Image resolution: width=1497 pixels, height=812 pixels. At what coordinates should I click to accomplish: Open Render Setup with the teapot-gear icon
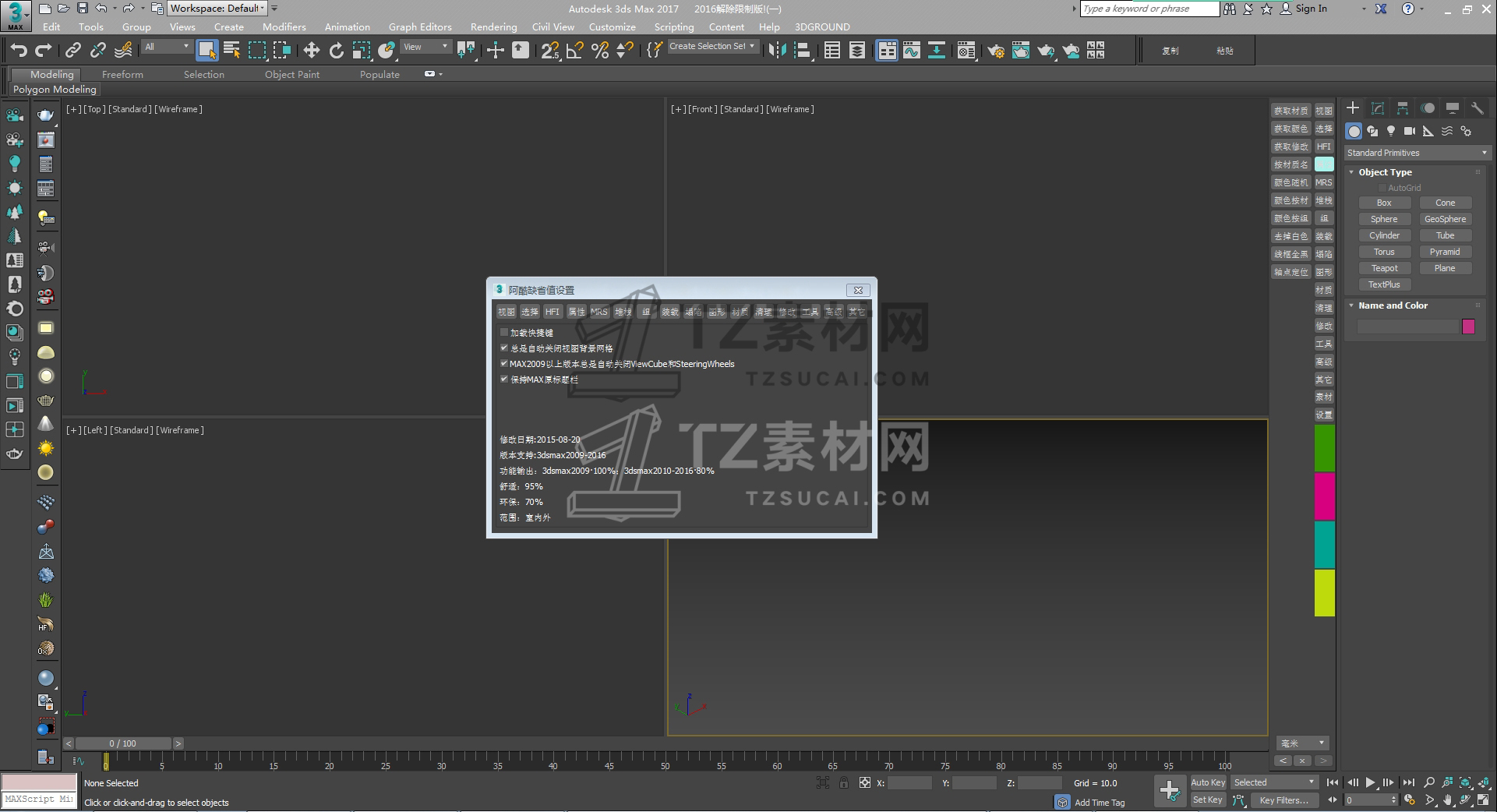tap(995, 51)
